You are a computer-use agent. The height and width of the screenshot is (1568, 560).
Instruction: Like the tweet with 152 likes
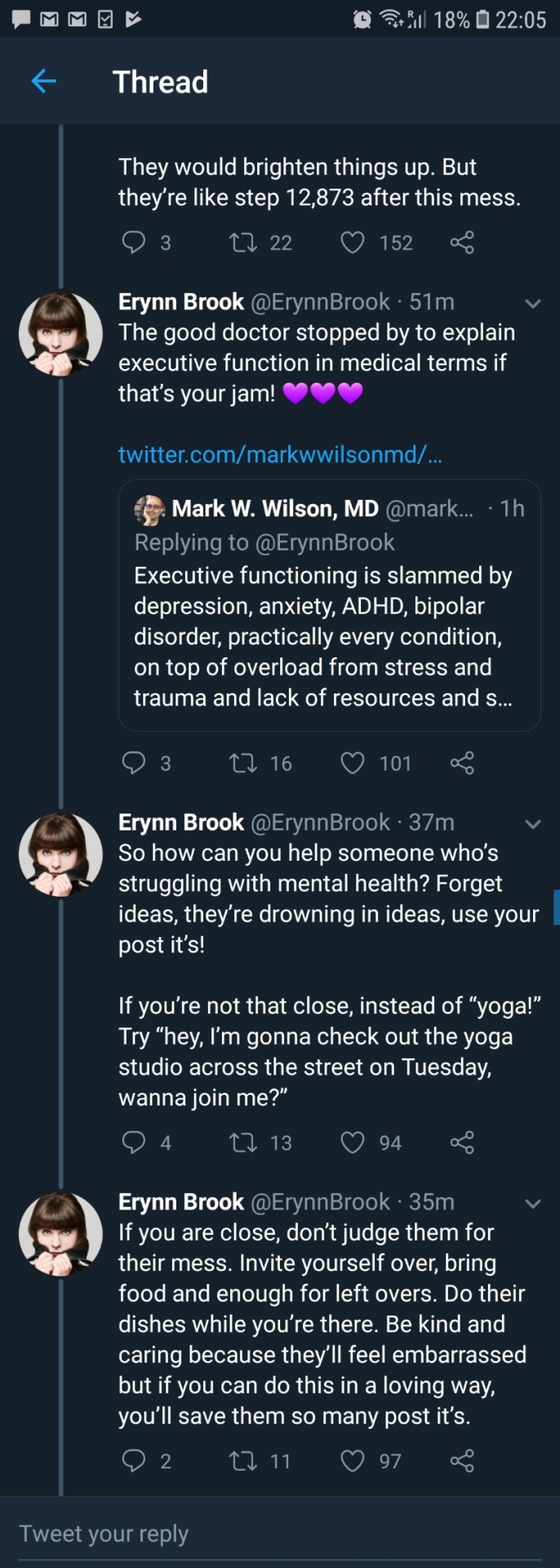(x=352, y=243)
